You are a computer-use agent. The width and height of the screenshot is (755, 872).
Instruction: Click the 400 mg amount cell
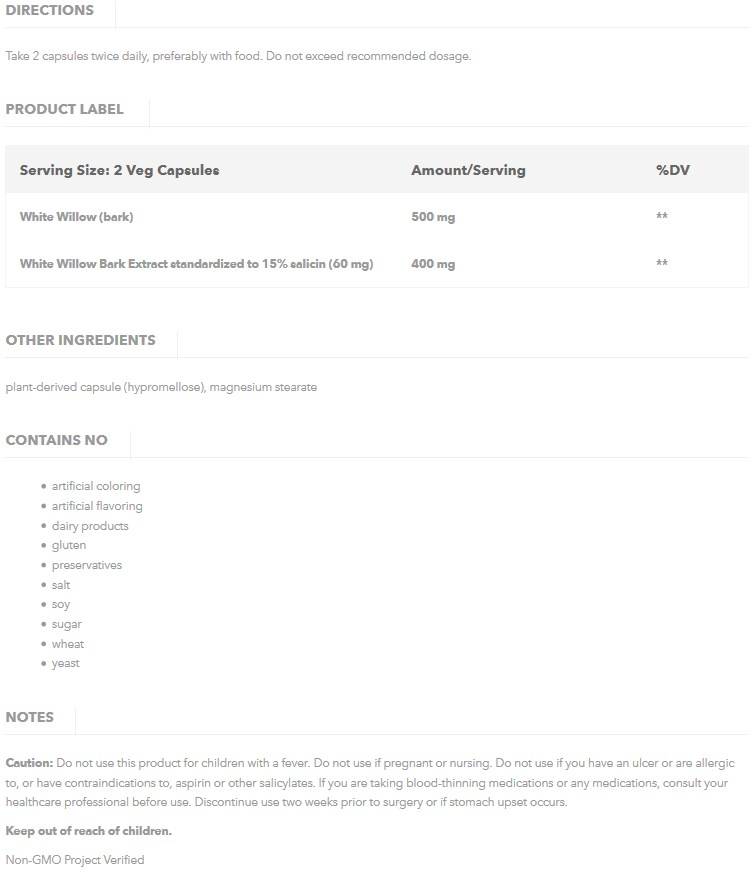click(x=433, y=264)
